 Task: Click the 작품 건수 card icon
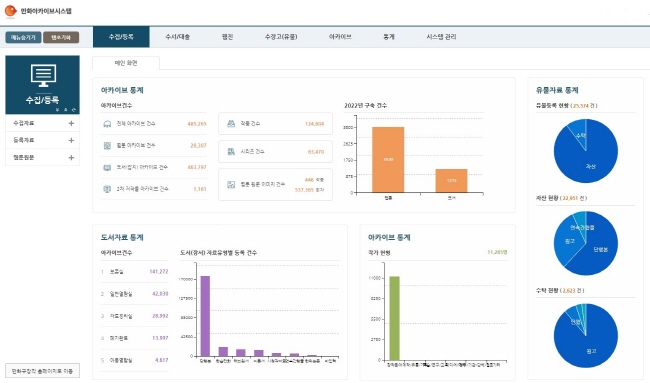[231, 124]
